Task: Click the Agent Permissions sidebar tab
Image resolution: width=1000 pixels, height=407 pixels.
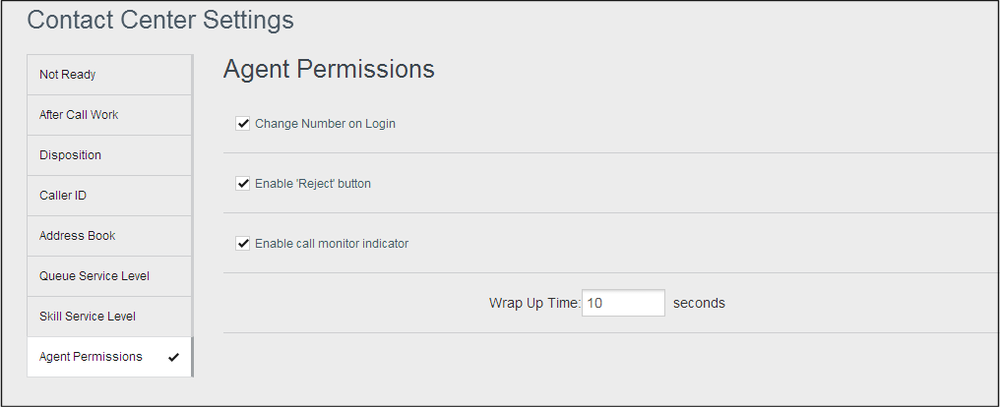Action: click(91, 357)
